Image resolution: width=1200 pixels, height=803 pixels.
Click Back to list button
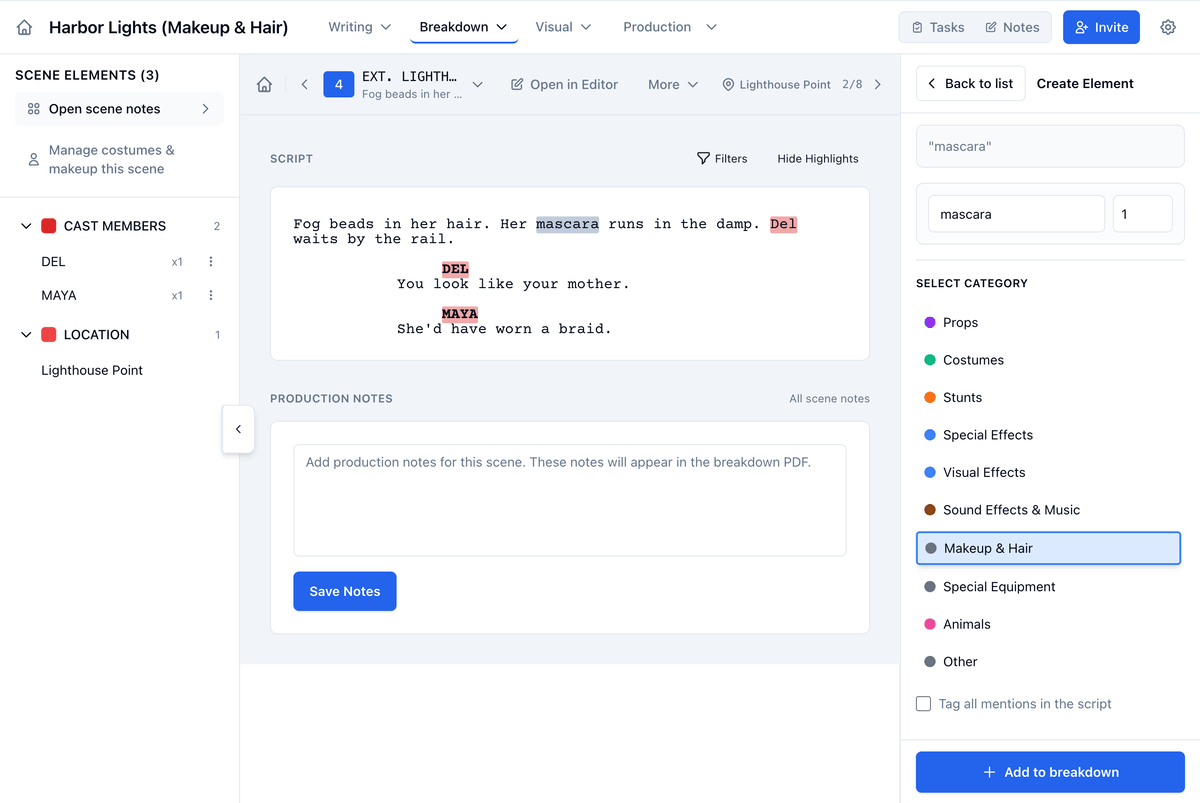(969, 84)
